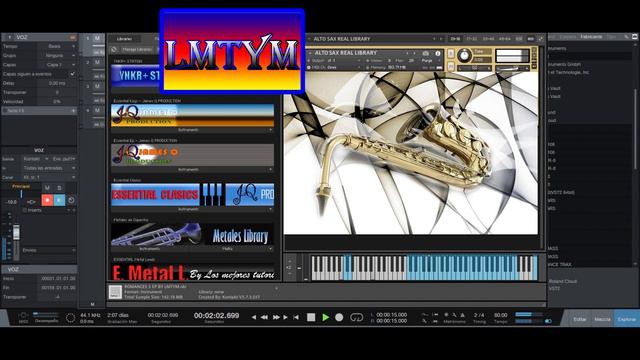
Task: Click the Velocidad value 0%
Action: (x=57, y=101)
